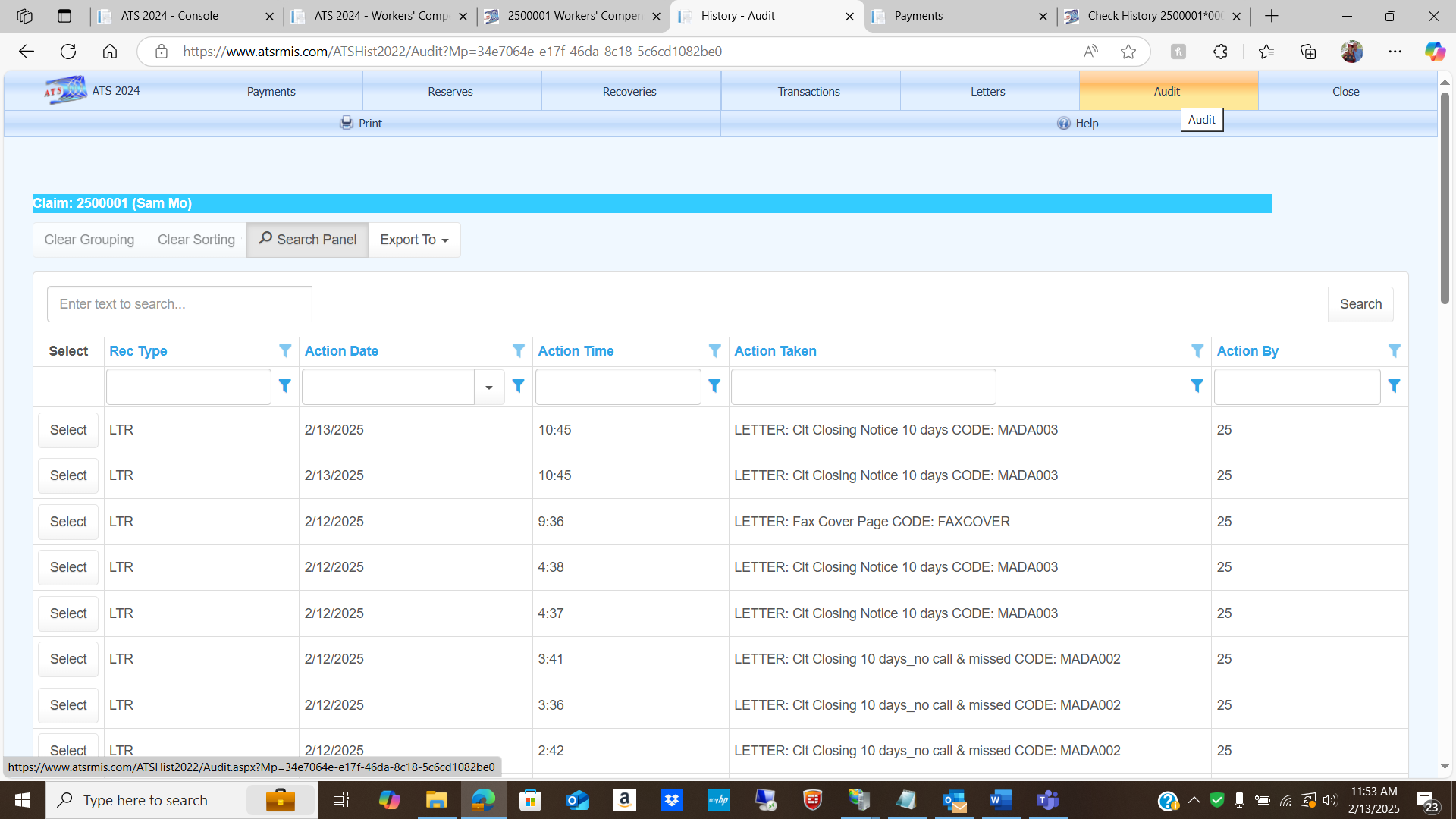
Task: Switch to the Check History browser tab
Action: (x=1145, y=16)
